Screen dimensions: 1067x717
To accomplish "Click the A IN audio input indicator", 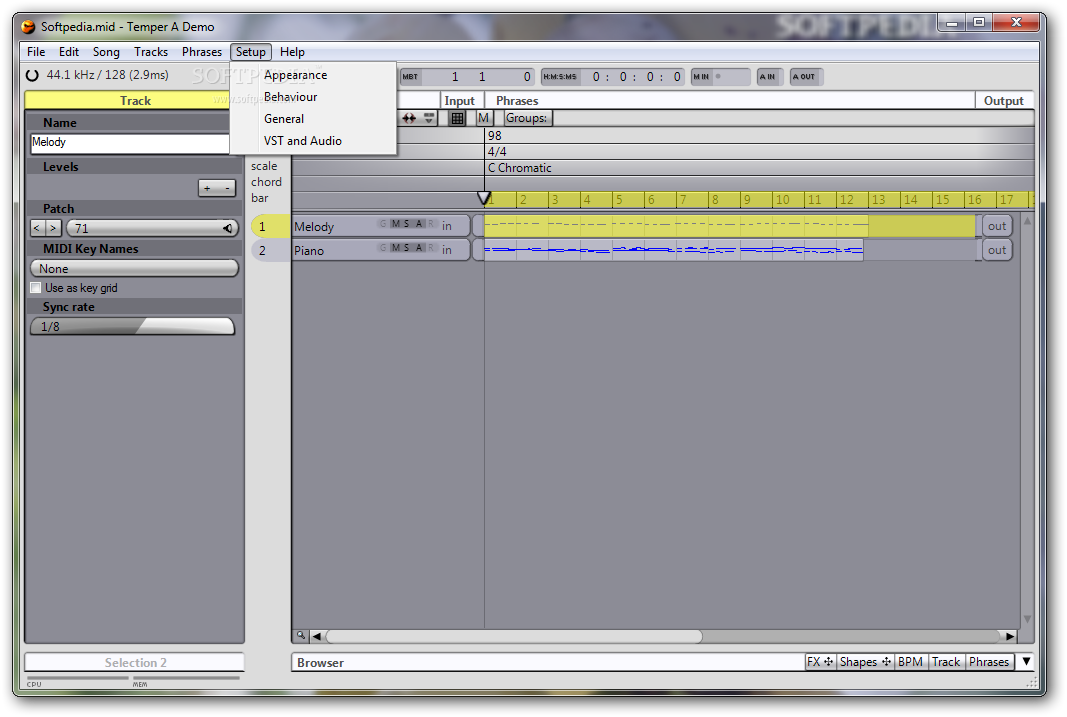I will click(x=768, y=77).
